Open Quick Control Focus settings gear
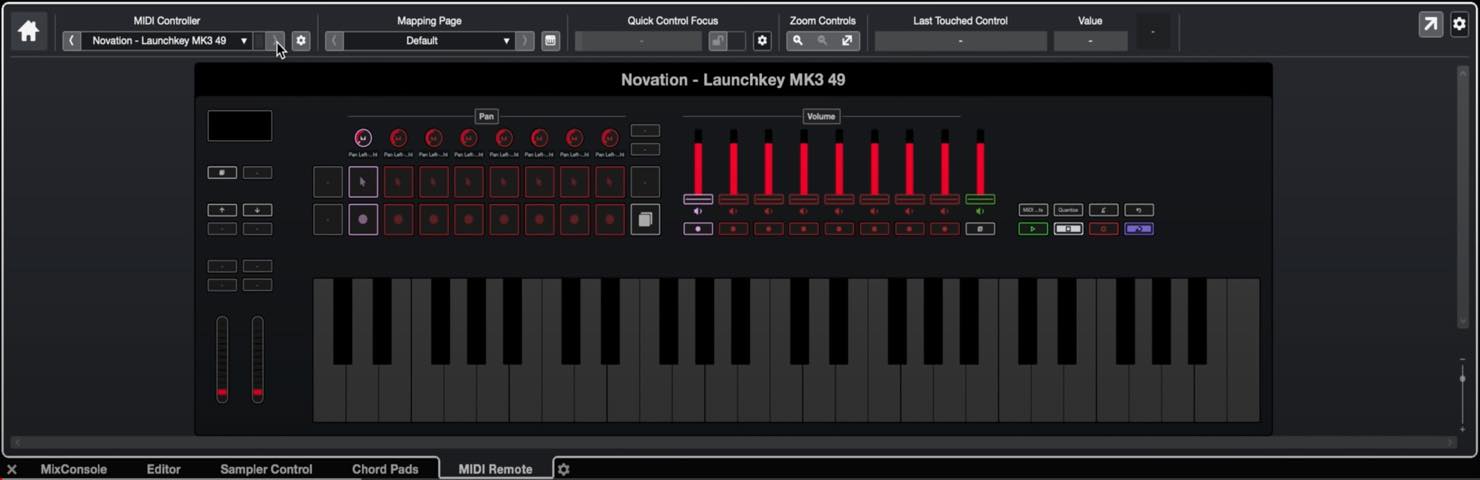Image resolution: width=1480 pixels, height=480 pixels. point(762,41)
